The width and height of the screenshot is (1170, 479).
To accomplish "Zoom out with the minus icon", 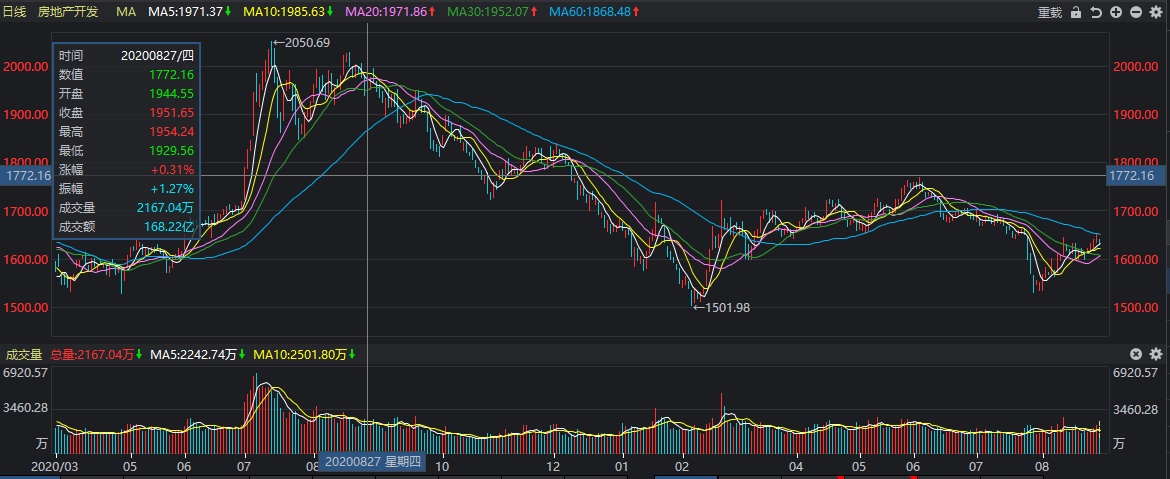I will click(1135, 12).
